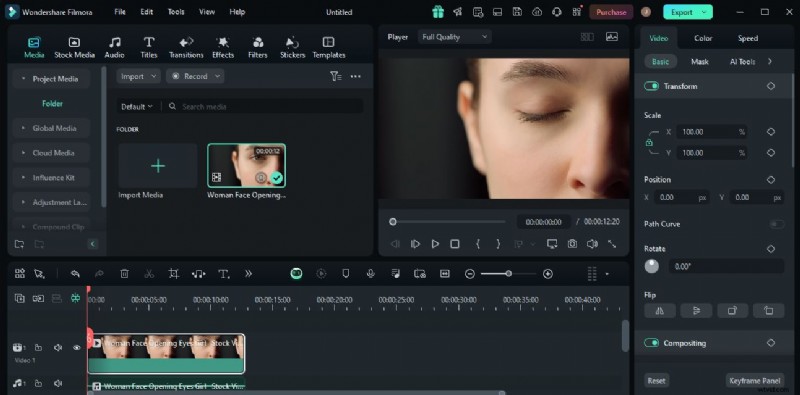This screenshot has width=800, height=395.
Task: Open the Titles library
Action: point(148,47)
